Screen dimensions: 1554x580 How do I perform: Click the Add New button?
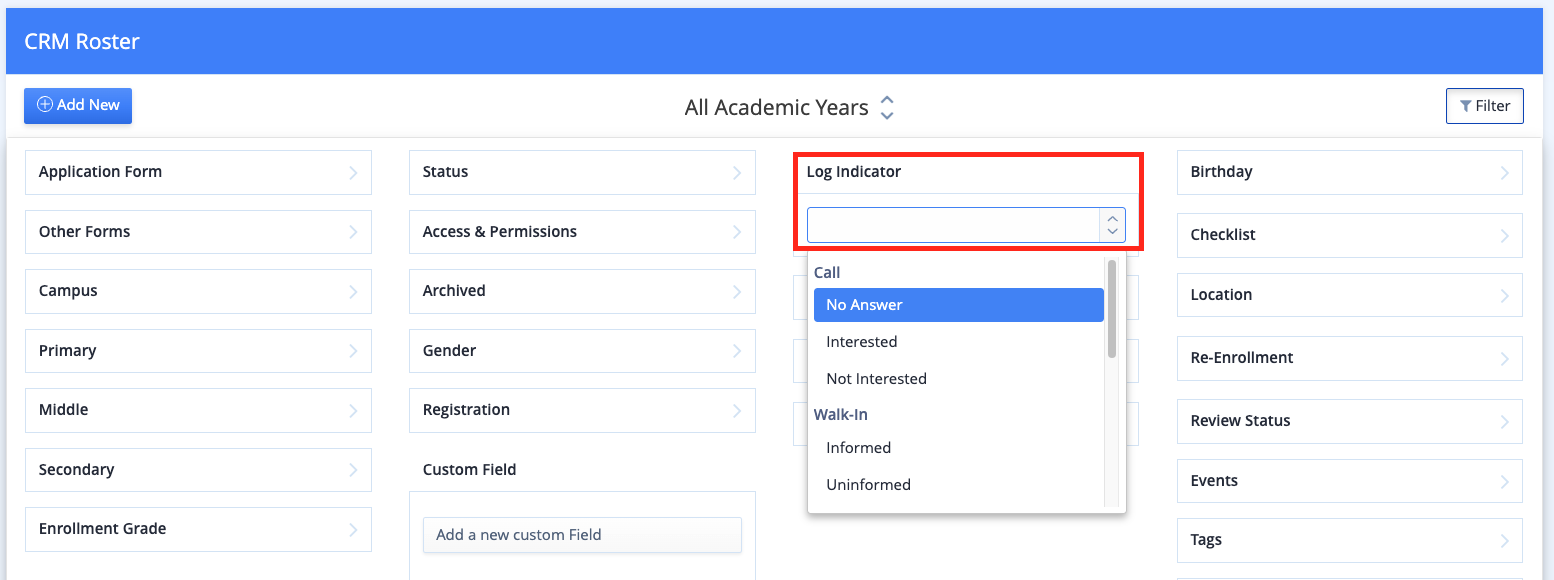[78, 105]
